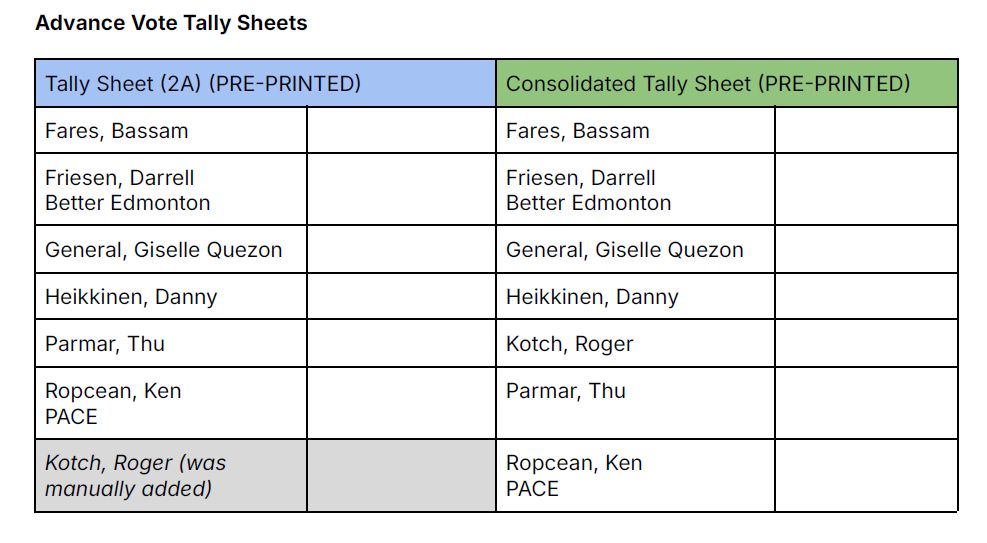Click Friesen, Darrell Better Edmonton in 2A sheet
Image resolution: width=987 pixels, height=543 pixels.
pos(128,190)
